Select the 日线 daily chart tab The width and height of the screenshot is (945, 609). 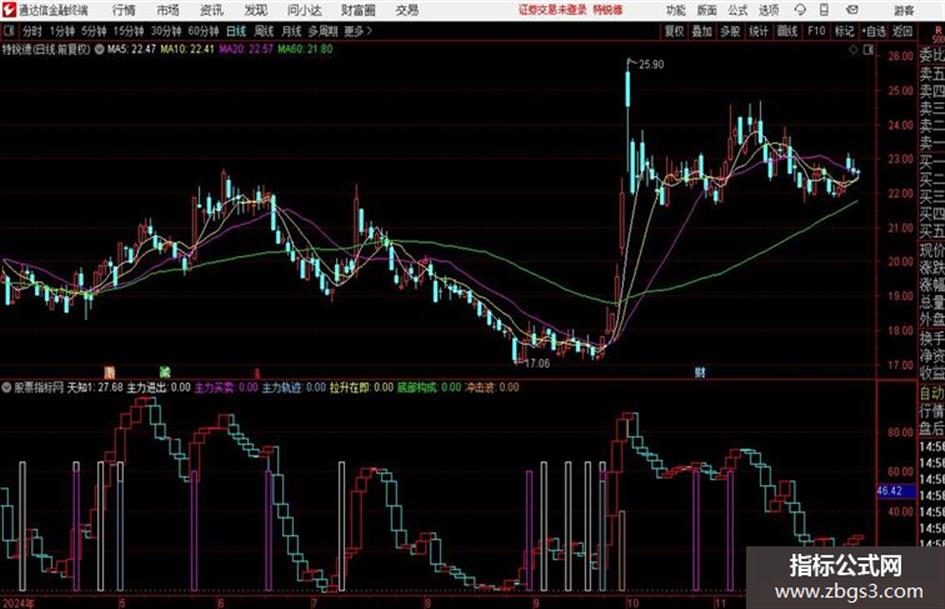point(236,31)
